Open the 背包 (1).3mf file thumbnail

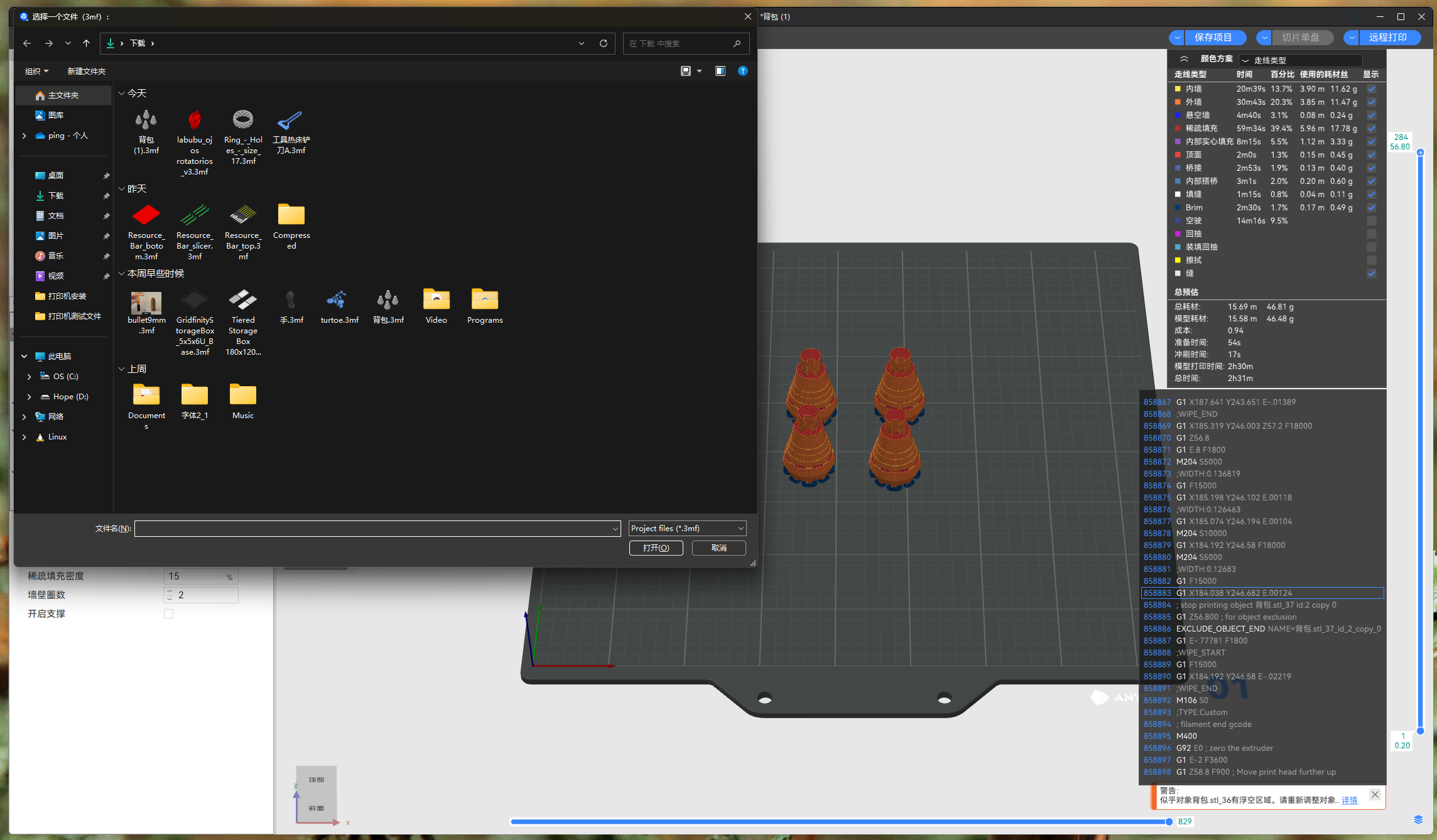pos(146,120)
